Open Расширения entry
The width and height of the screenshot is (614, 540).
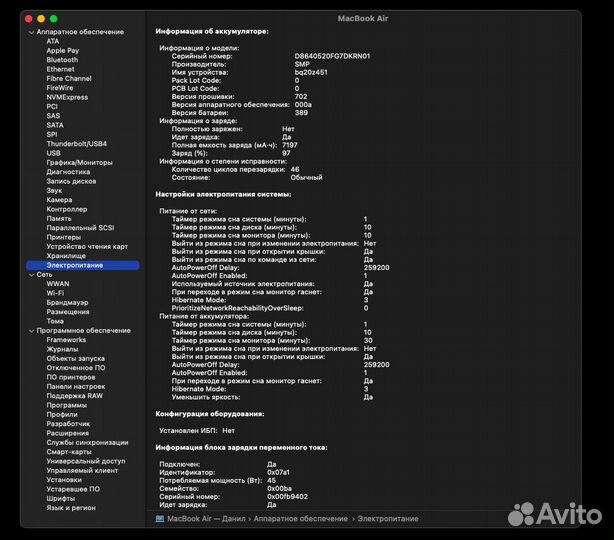click(x=67, y=433)
